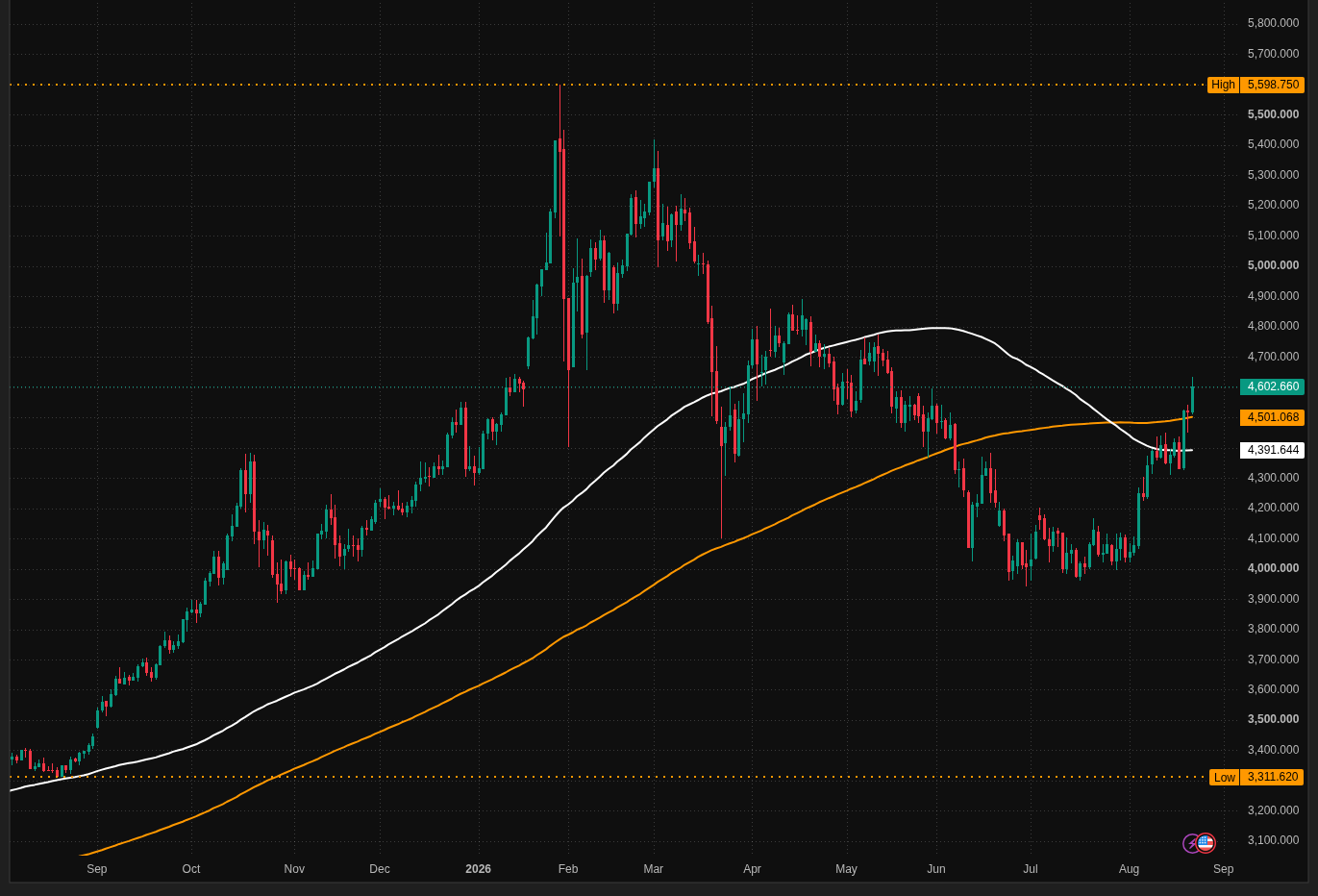This screenshot has height=896, width=1318.
Task: Click the US flag economic event icon
Action: coord(1206,843)
